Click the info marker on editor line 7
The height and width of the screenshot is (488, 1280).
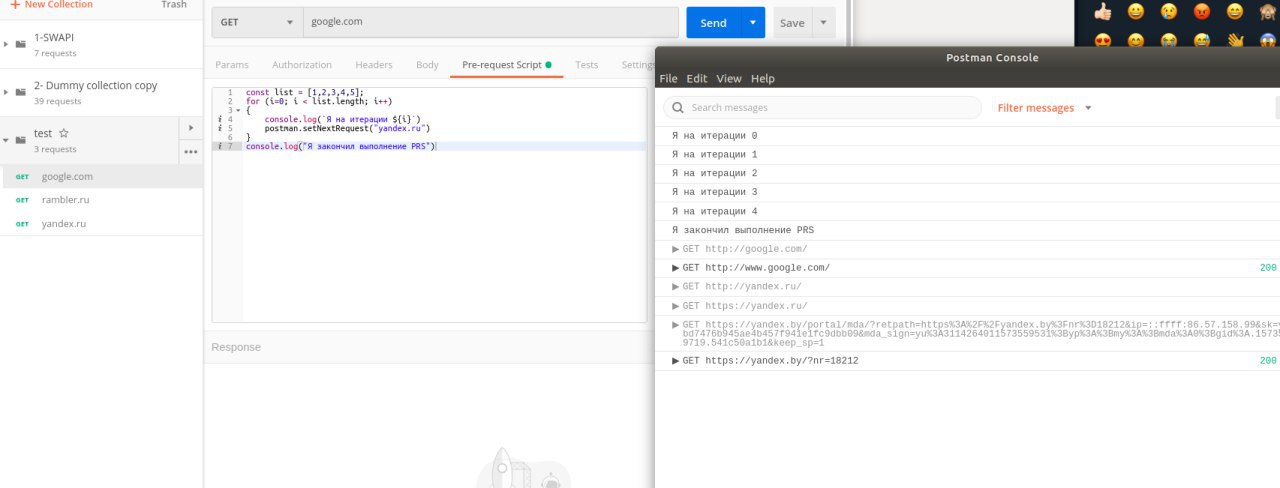coord(220,146)
